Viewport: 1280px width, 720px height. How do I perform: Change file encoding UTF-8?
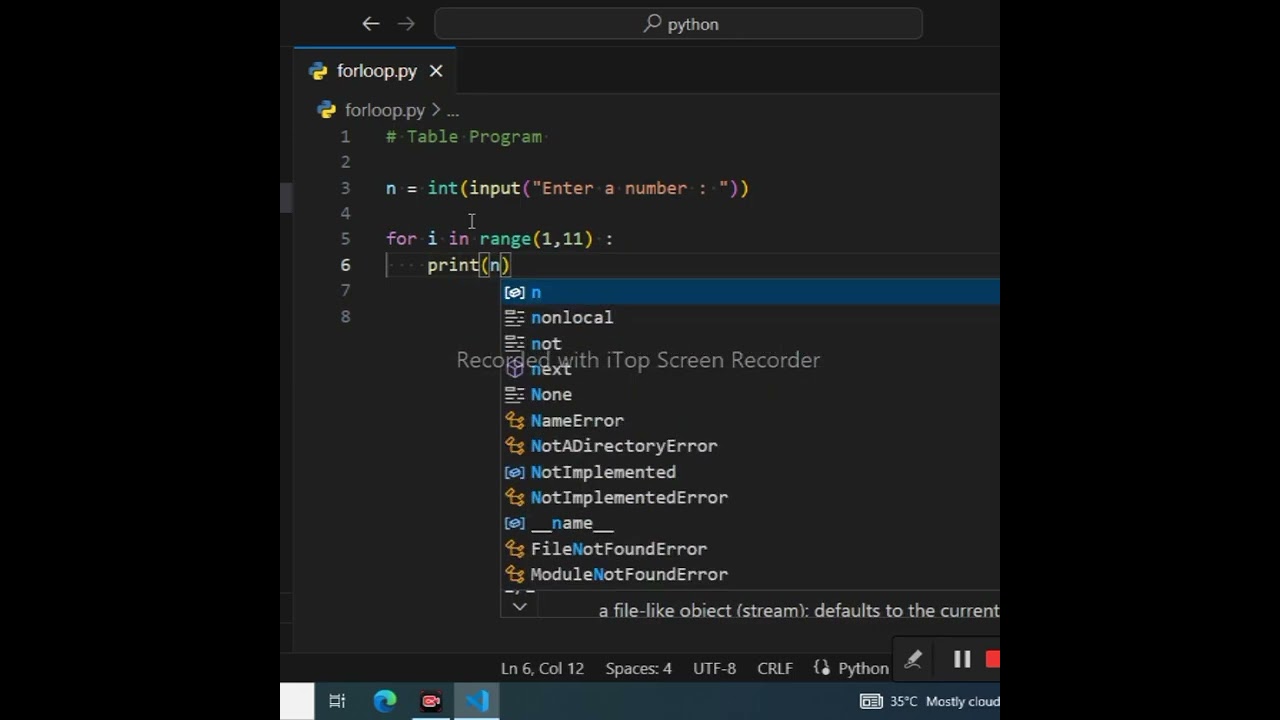[714, 668]
